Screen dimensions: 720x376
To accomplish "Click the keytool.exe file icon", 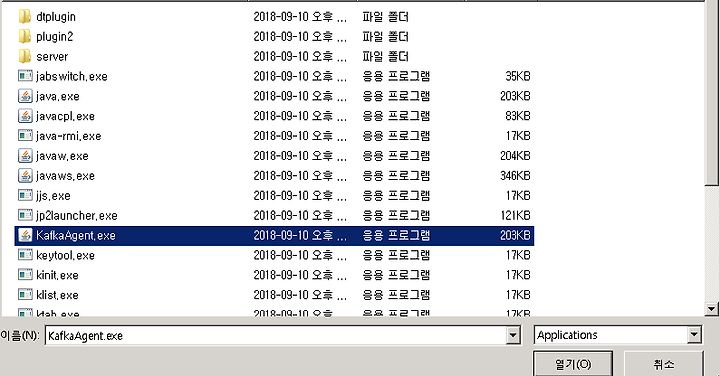I will (25, 255).
